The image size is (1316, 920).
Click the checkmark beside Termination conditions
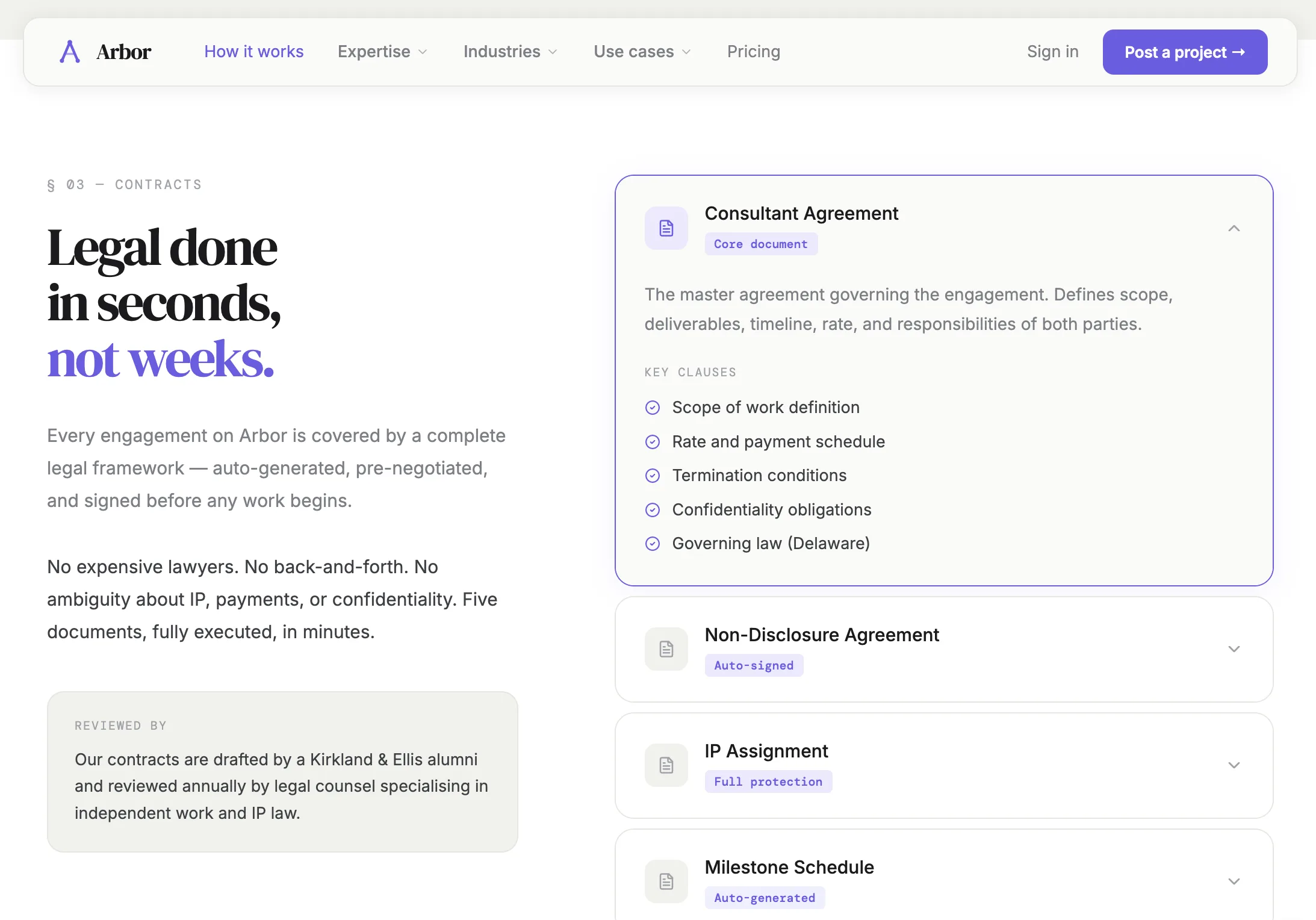click(x=653, y=476)
